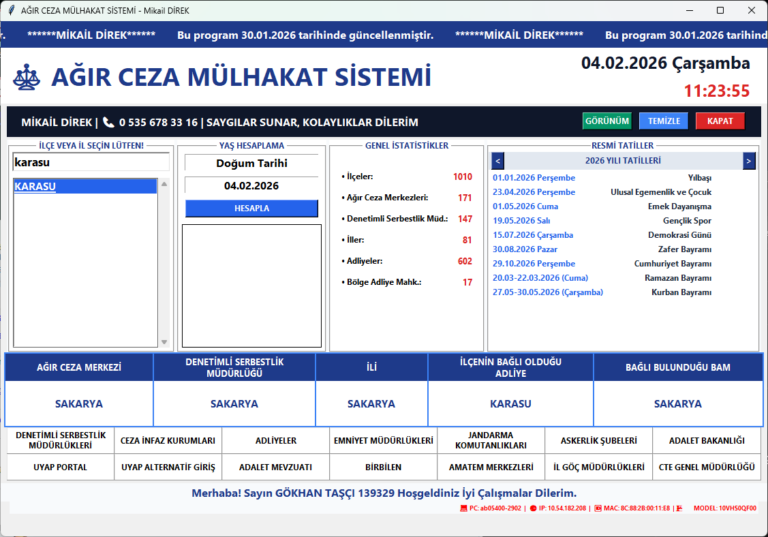Click the 19.05.2026 Salı holiday date
Image resolution: width=768 pixels, height=537 pixels.
coord(521,220)
